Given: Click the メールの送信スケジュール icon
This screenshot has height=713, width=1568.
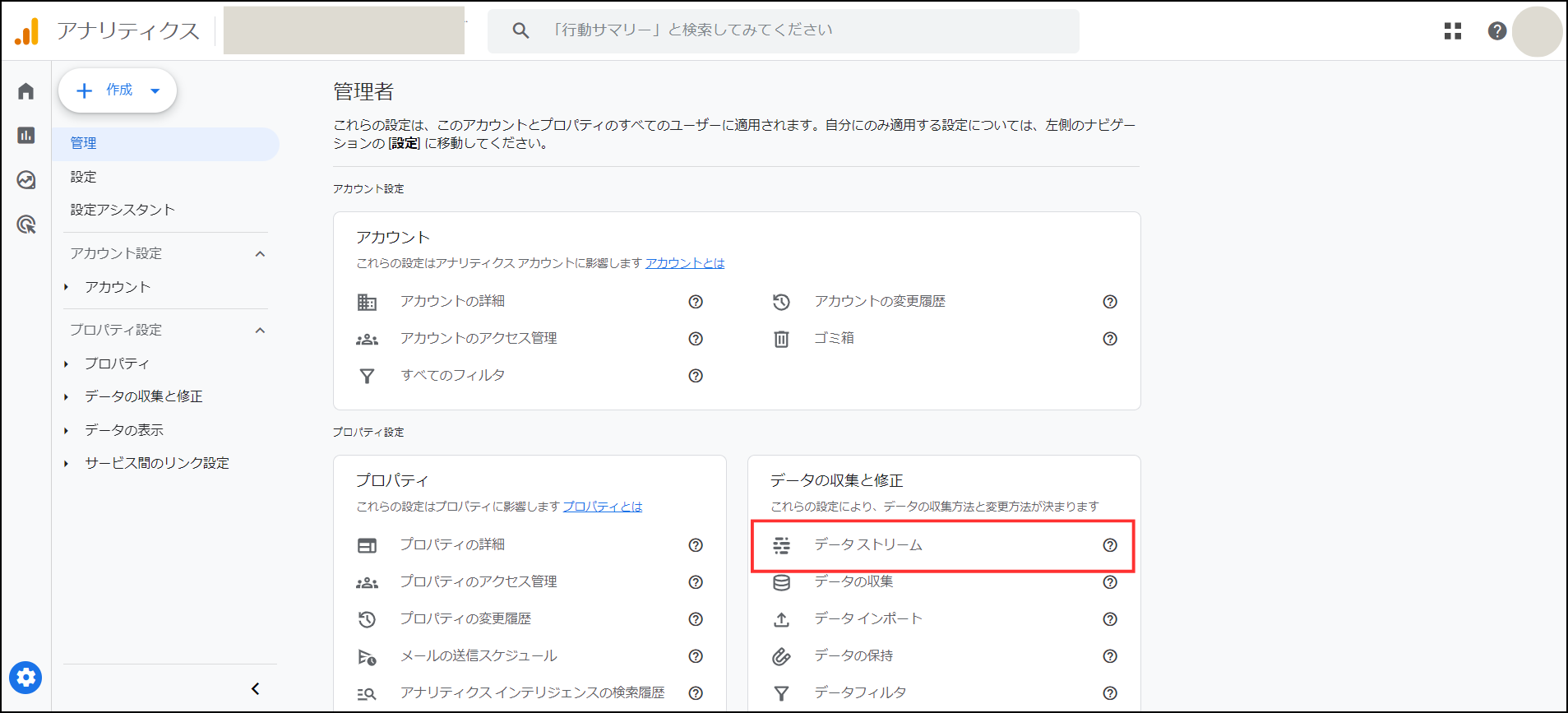Looking at the screenshot, I should point(367,656).
